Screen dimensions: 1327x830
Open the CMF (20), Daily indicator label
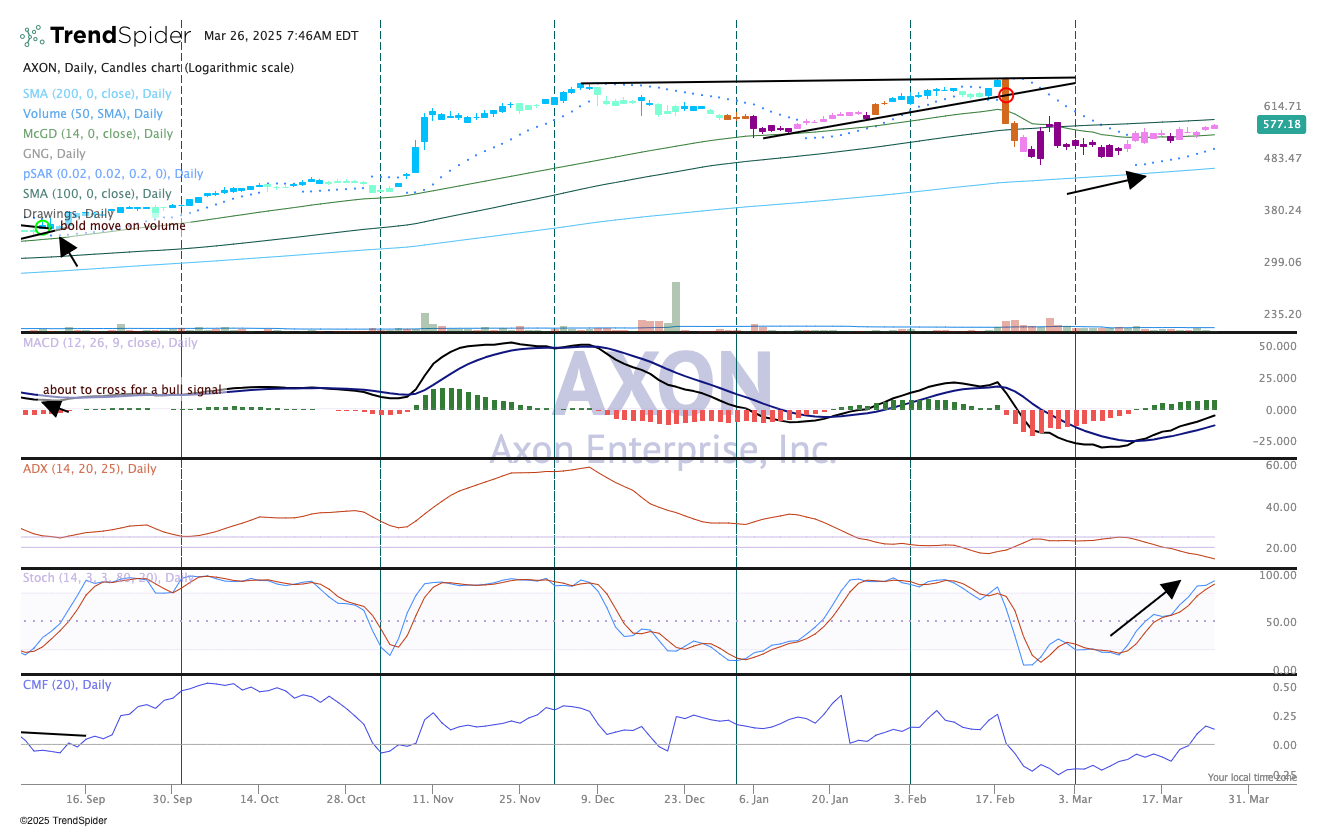tap(67, 685)
